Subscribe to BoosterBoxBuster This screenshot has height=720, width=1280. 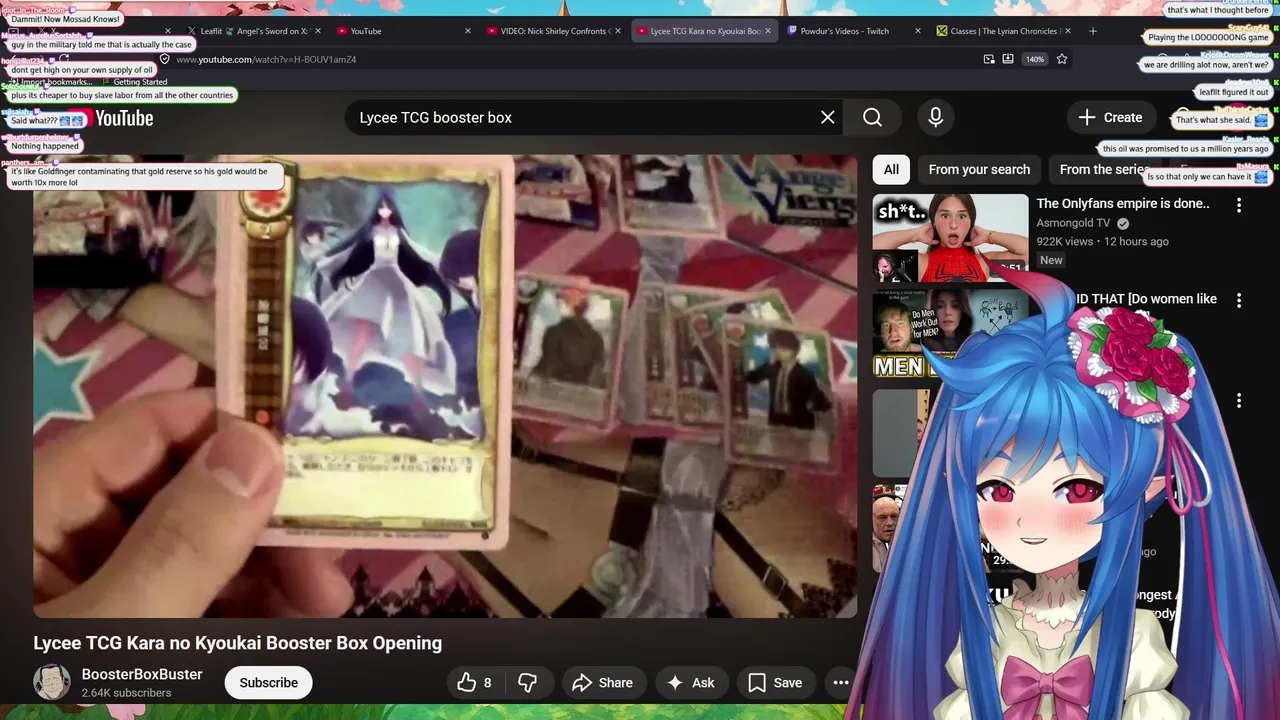coord(268,682)
